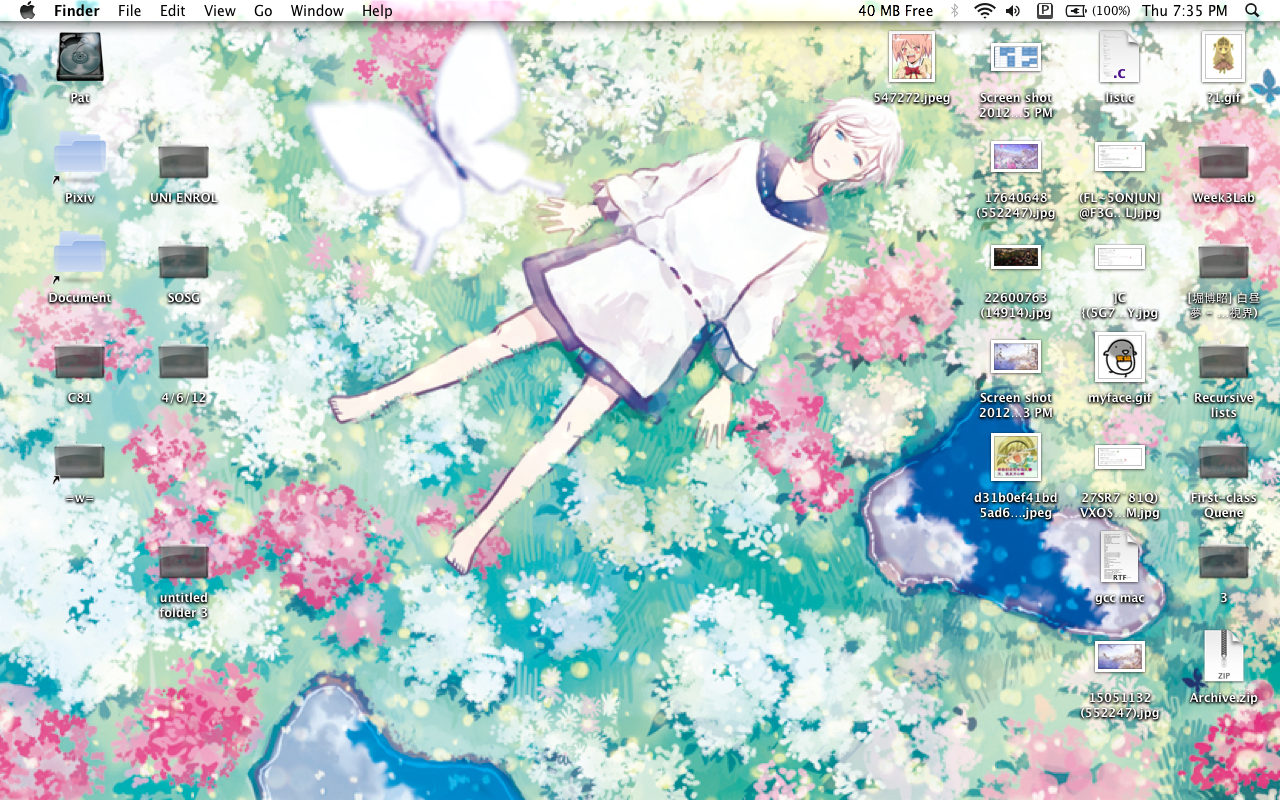Select the 17640648 (552247).jpg file
Image resolution: width=1280 pixels, height=800 pixels.
tap(1016, 156)
